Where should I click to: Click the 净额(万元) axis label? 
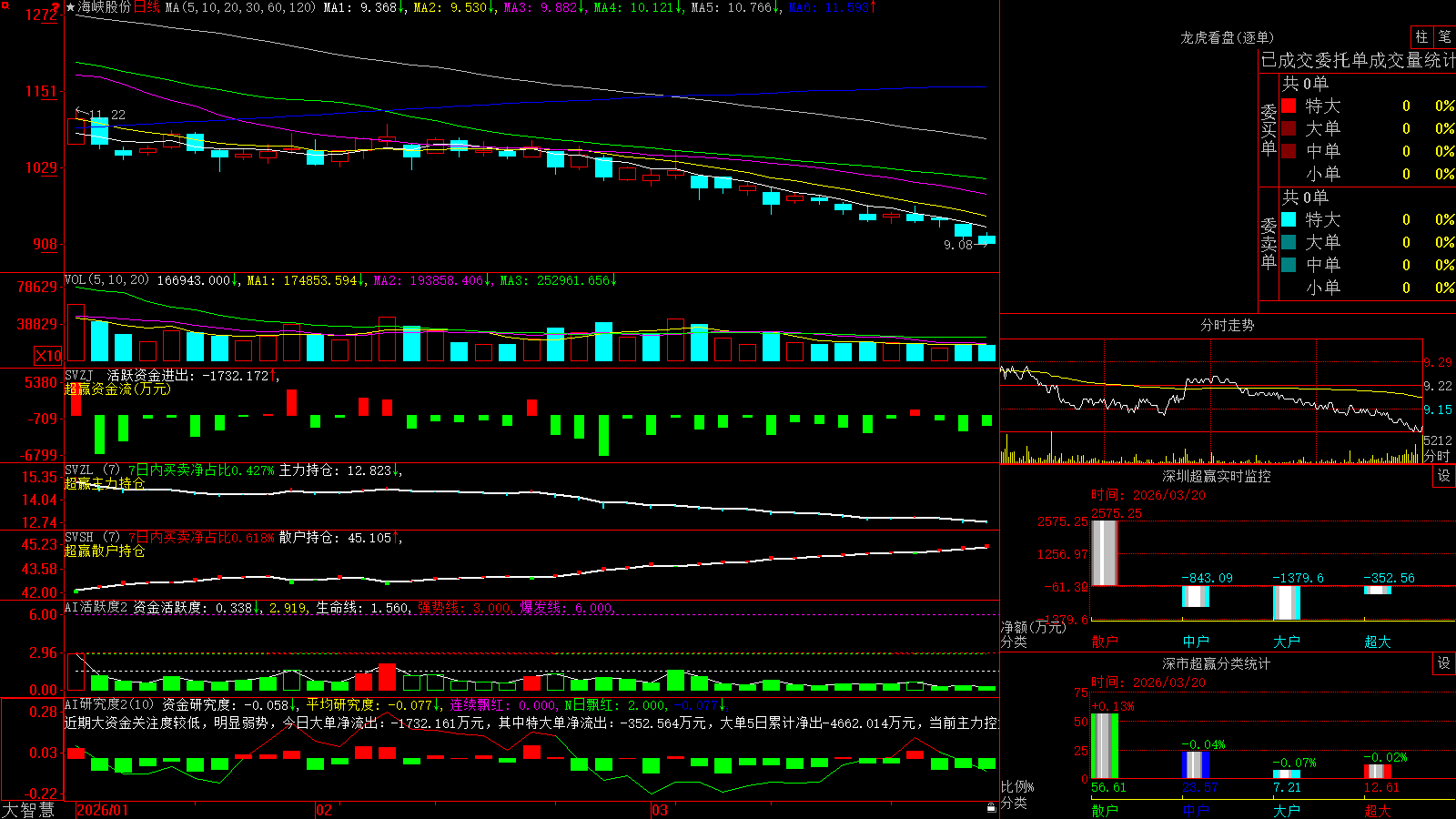tap(1034, 627)
